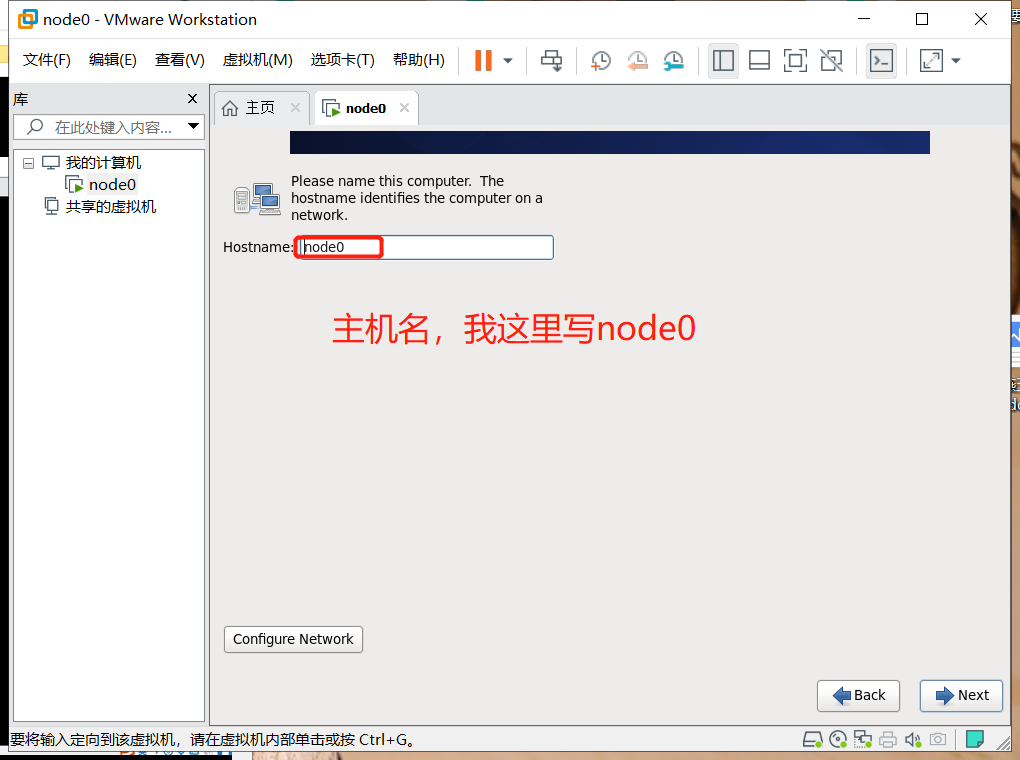Click the send Ctrl+Alt+Del icon
Screen dimensions: 1020x760
[552, 61]
